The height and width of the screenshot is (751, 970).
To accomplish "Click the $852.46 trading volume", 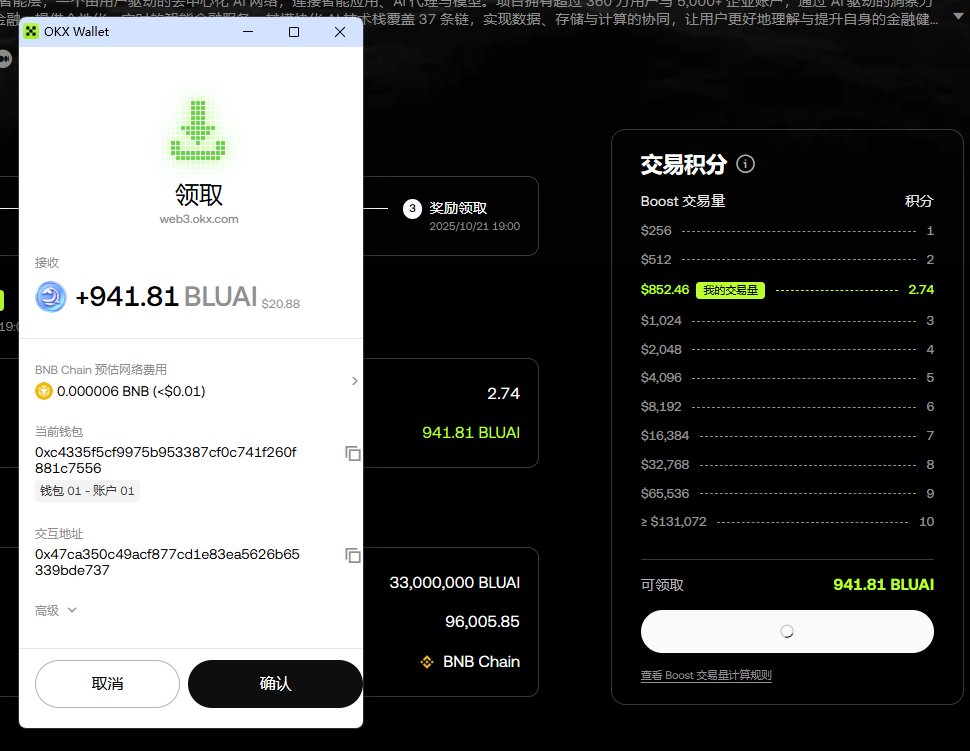I will (665, 290).
